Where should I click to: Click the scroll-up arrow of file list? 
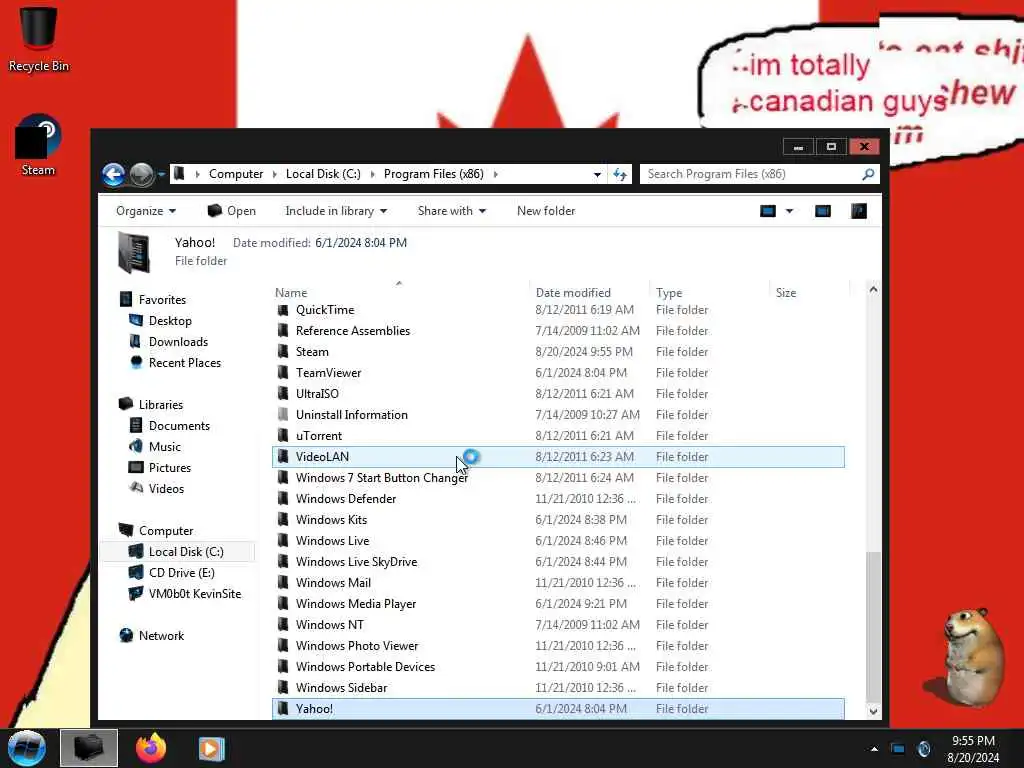coord(873,289)
